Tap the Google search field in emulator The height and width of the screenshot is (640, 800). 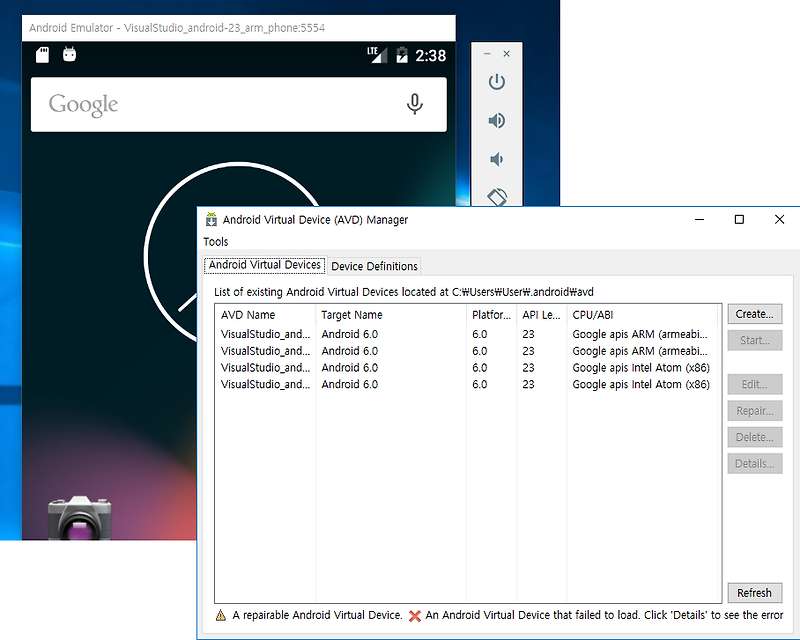239,105
